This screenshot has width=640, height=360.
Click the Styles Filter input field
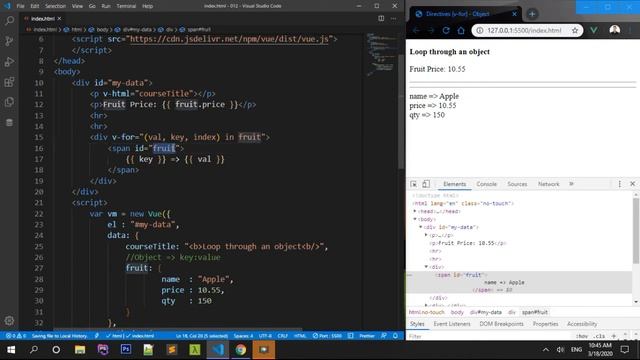488,336
